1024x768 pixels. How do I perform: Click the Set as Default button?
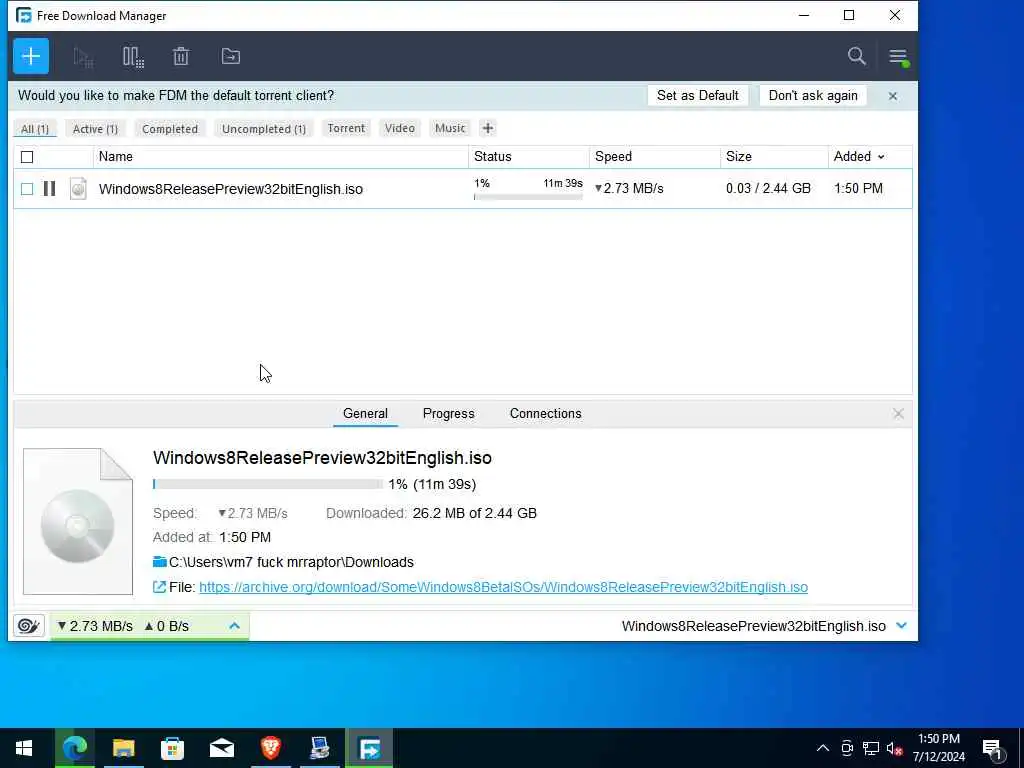[x=697, y=95]
